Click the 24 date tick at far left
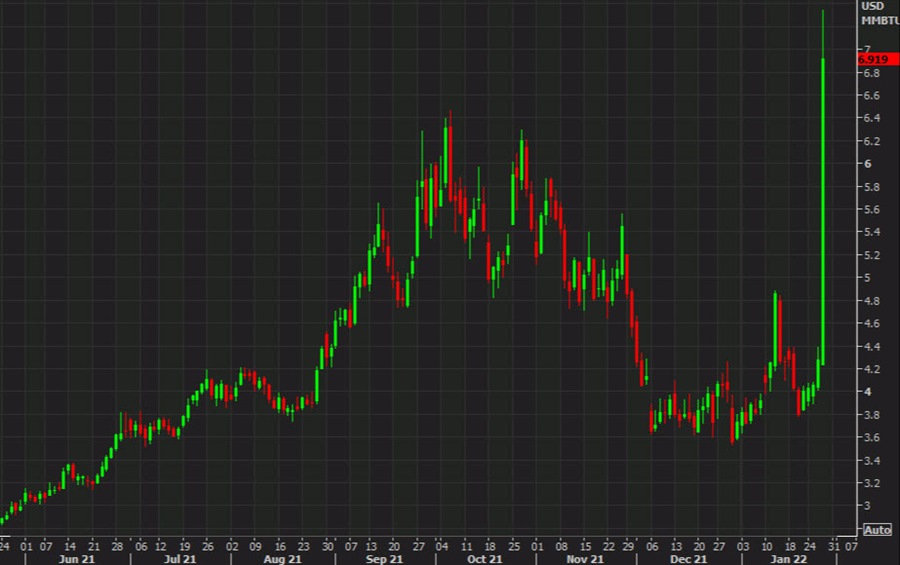 click(5, 546)
